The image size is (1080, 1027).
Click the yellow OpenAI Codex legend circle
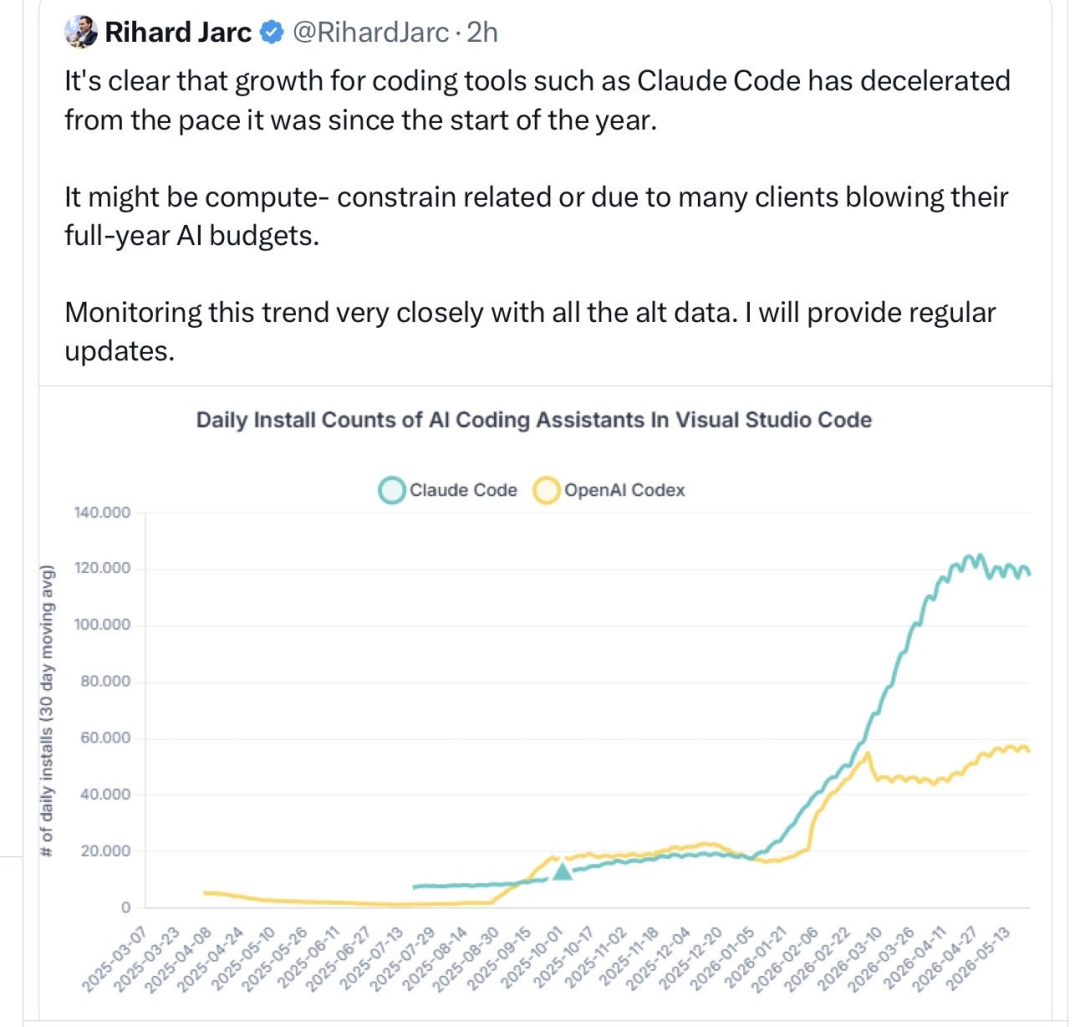click(x=548, y=490)
